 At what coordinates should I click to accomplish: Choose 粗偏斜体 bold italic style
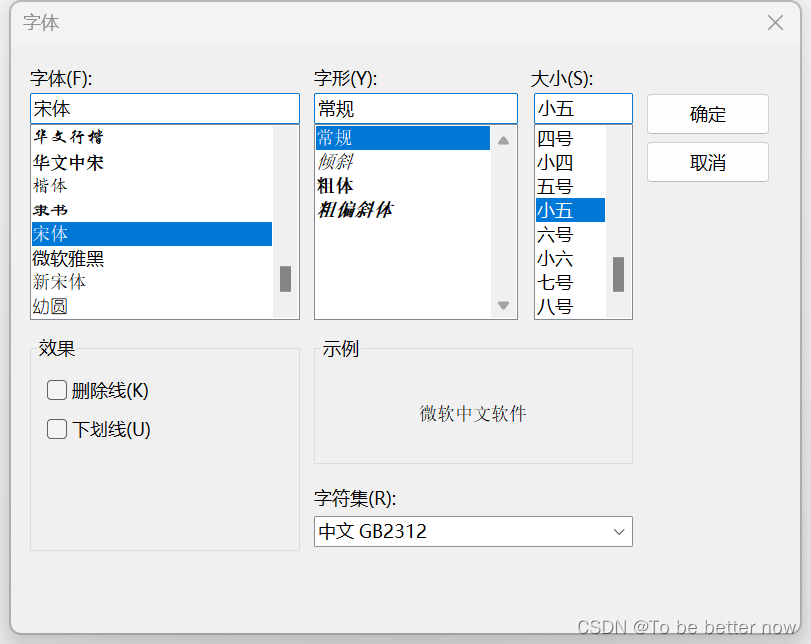(x=402, y=209)
